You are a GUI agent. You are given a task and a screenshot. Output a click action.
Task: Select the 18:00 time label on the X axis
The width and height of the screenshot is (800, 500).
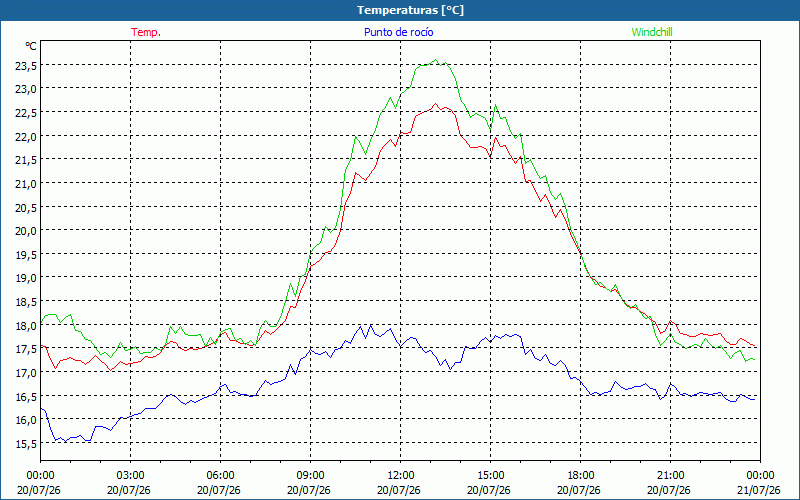pyautogui.click(x=581, y=475)
